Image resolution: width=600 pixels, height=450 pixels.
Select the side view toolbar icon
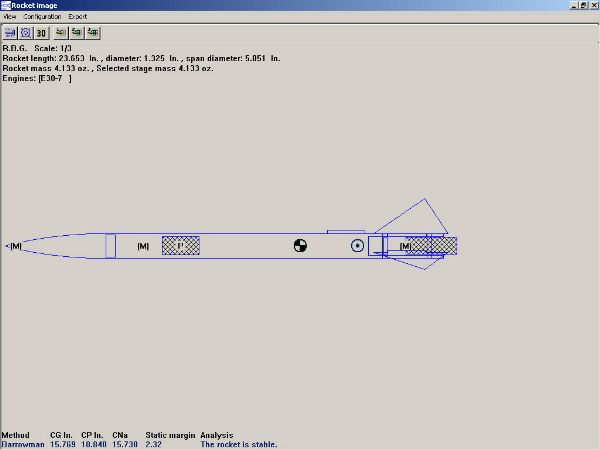10,32
